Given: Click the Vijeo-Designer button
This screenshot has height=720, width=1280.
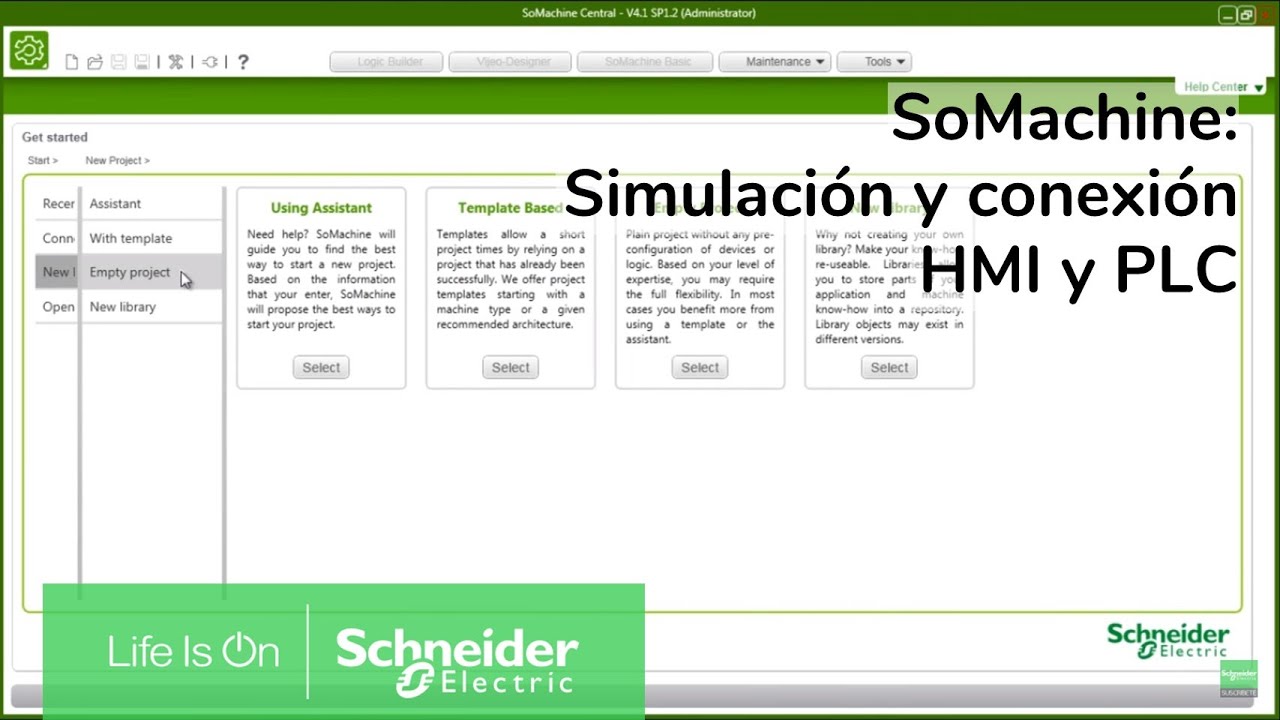Looking at the screenshot, I should pyautogui.click(x=511, y=62).
